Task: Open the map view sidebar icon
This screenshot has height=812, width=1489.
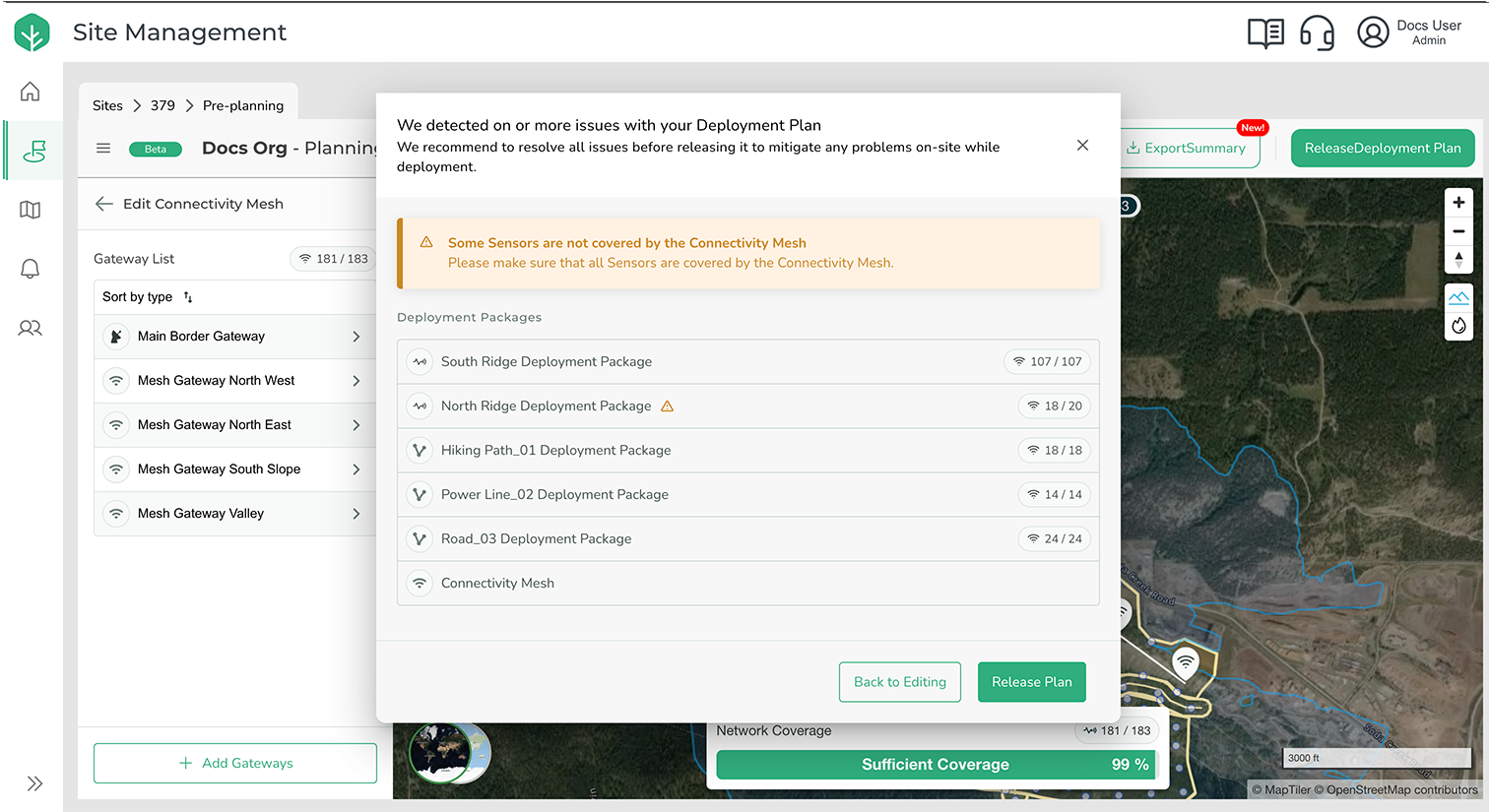Action: tap(31, 210)
